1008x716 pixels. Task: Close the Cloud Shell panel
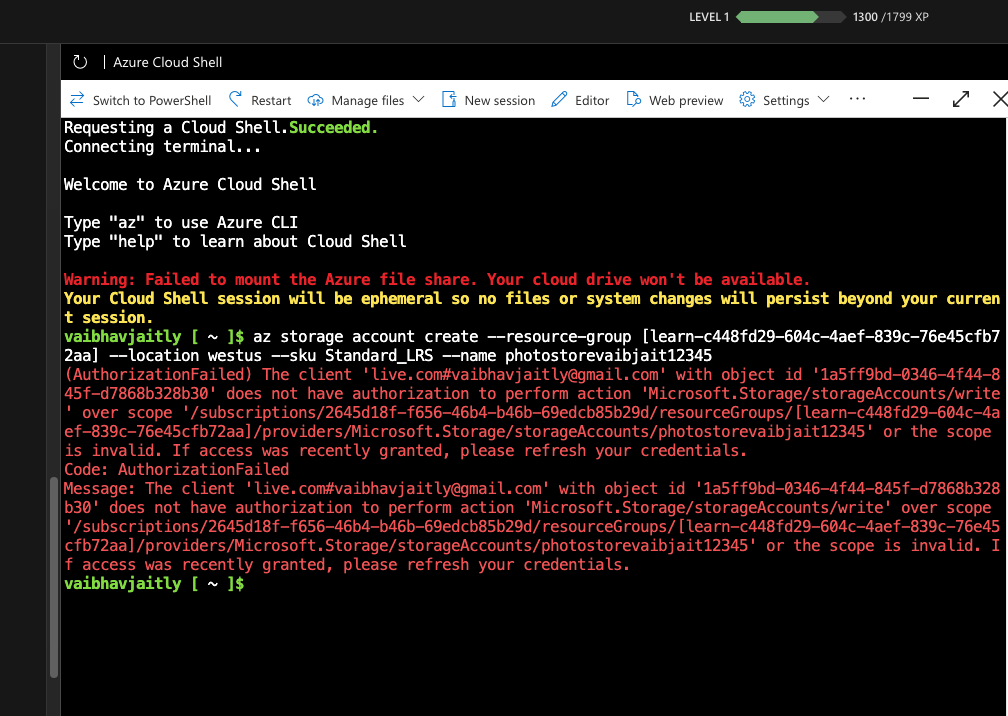[x=1000, y=99]
